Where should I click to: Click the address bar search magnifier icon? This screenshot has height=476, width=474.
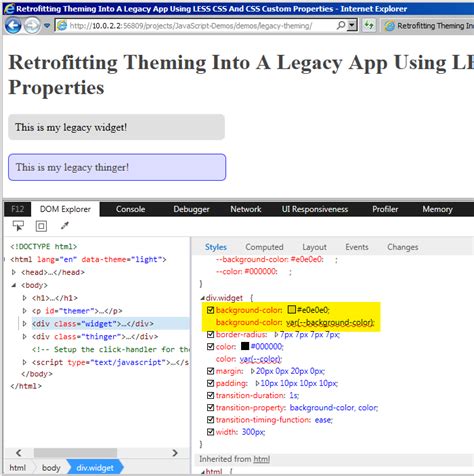click(x=341, y=25)
